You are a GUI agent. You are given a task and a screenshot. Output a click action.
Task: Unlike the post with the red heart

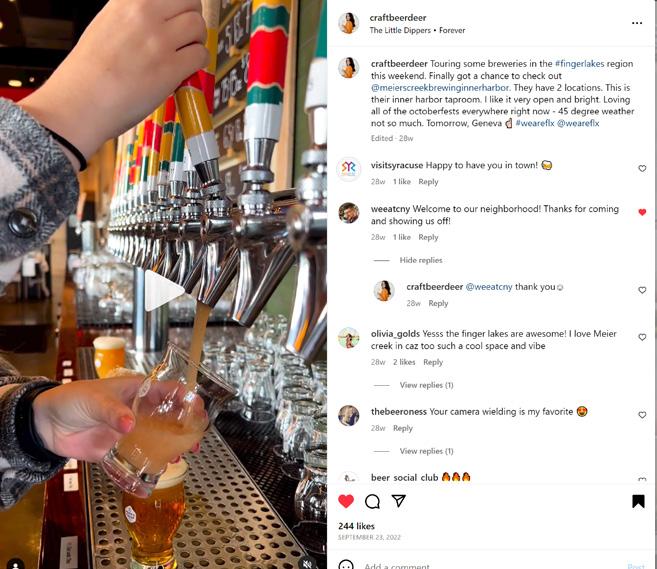tap(346, 501)
